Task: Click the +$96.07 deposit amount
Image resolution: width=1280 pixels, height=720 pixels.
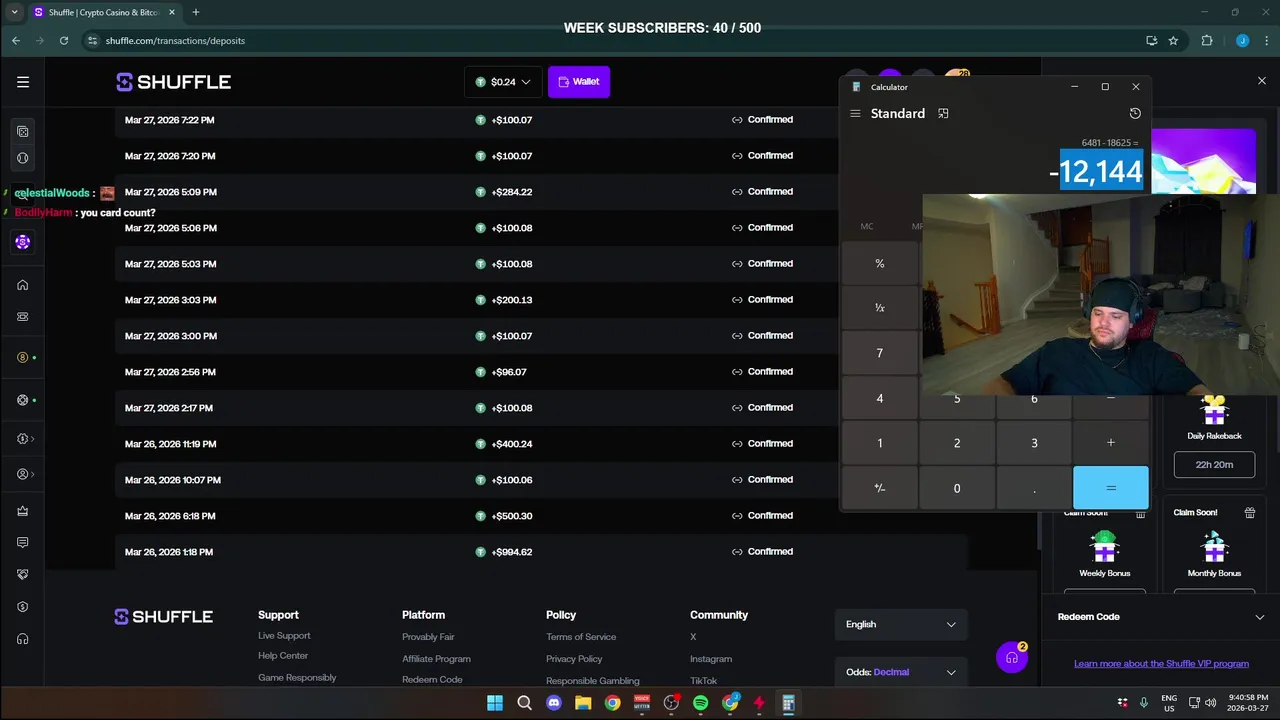Action: (508, 372)
